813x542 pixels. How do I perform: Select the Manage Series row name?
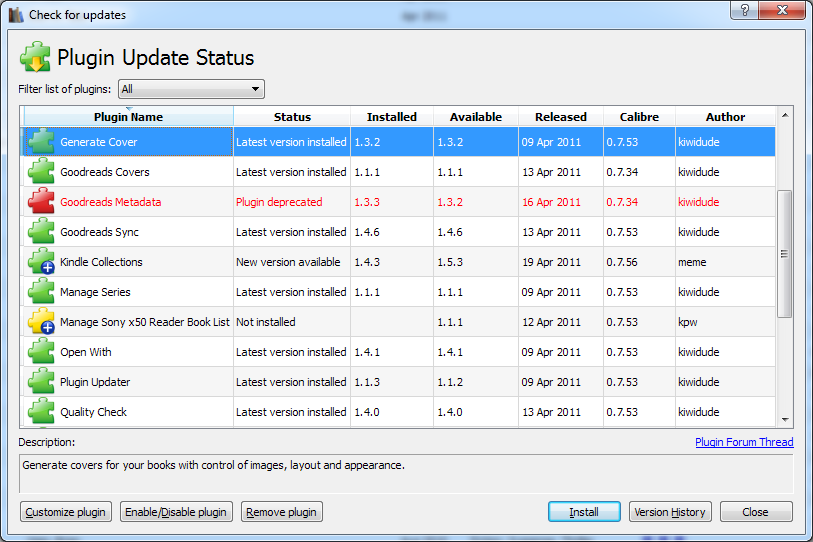click(x=95, y=293)
